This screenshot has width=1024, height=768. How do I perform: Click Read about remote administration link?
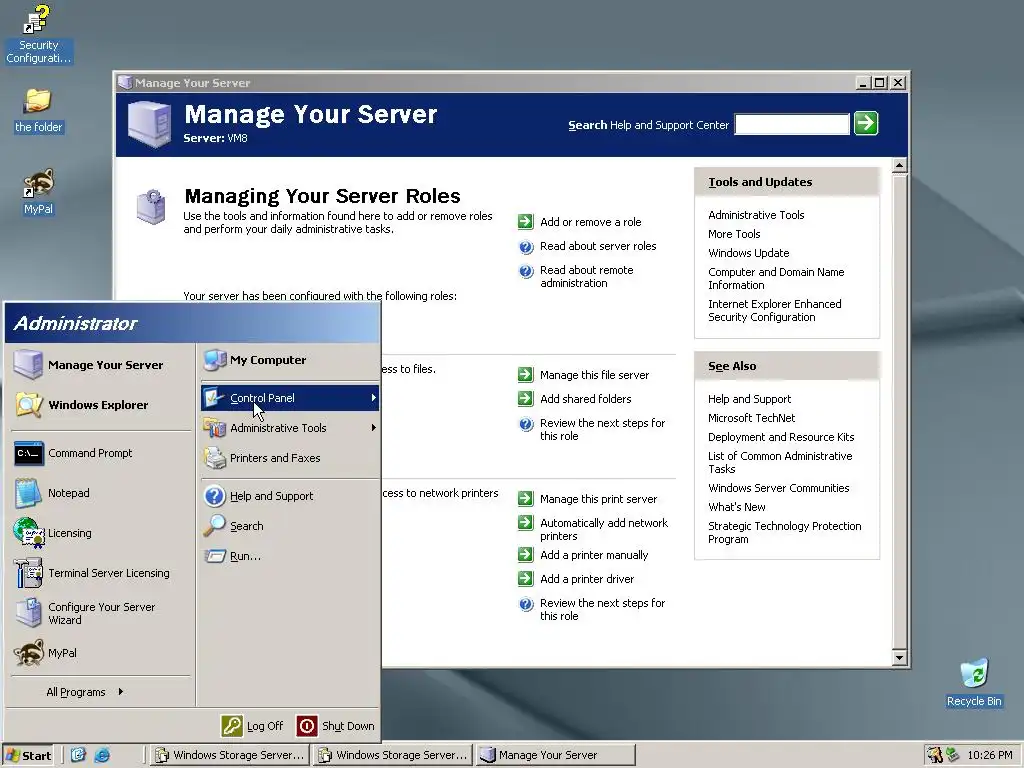click(586, 276)
